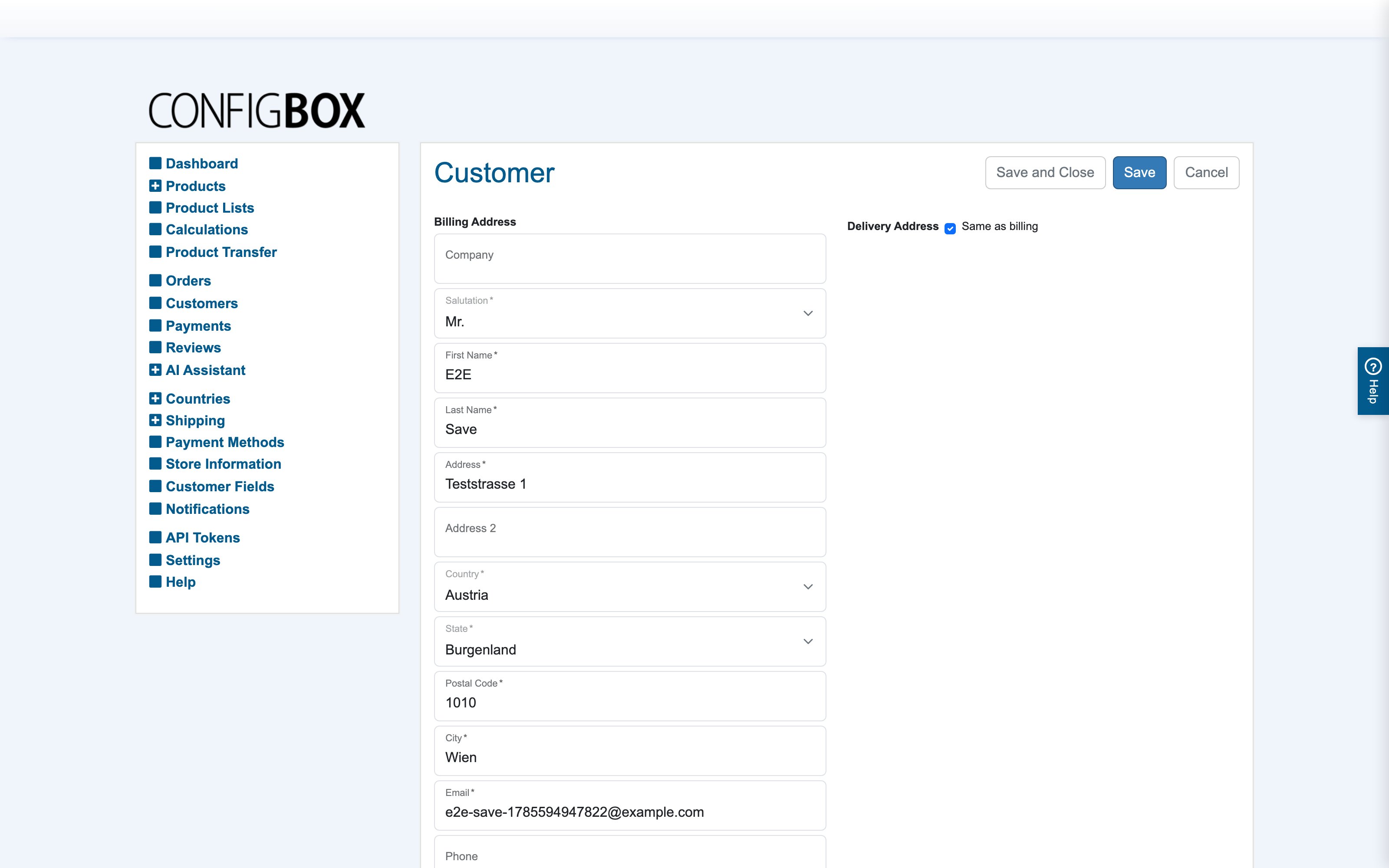
Task: Open API Tokens menu item
Action: (x=203, y=537)
